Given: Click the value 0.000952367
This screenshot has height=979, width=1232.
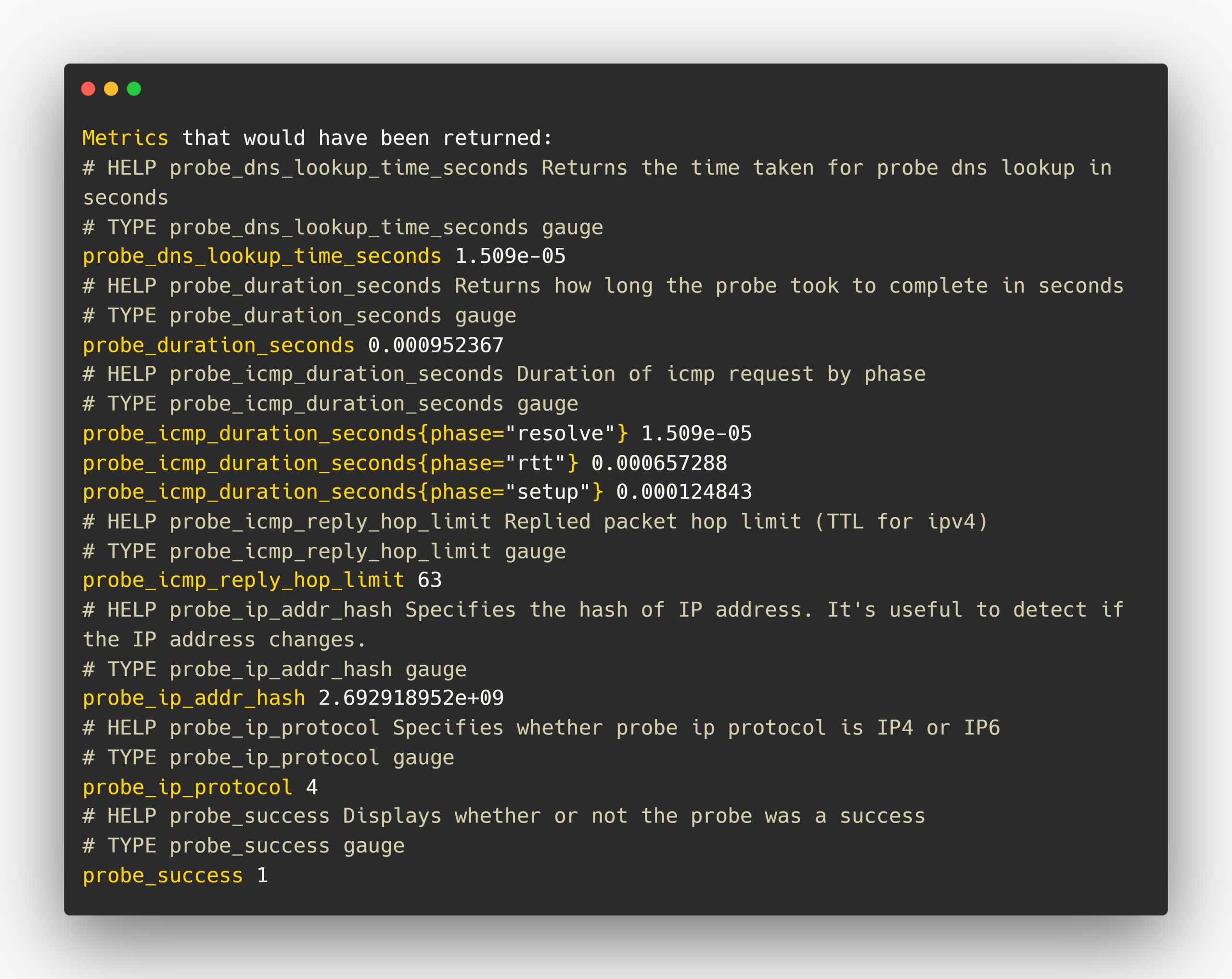Looking at the screenshot, I should tap(436, 345).
